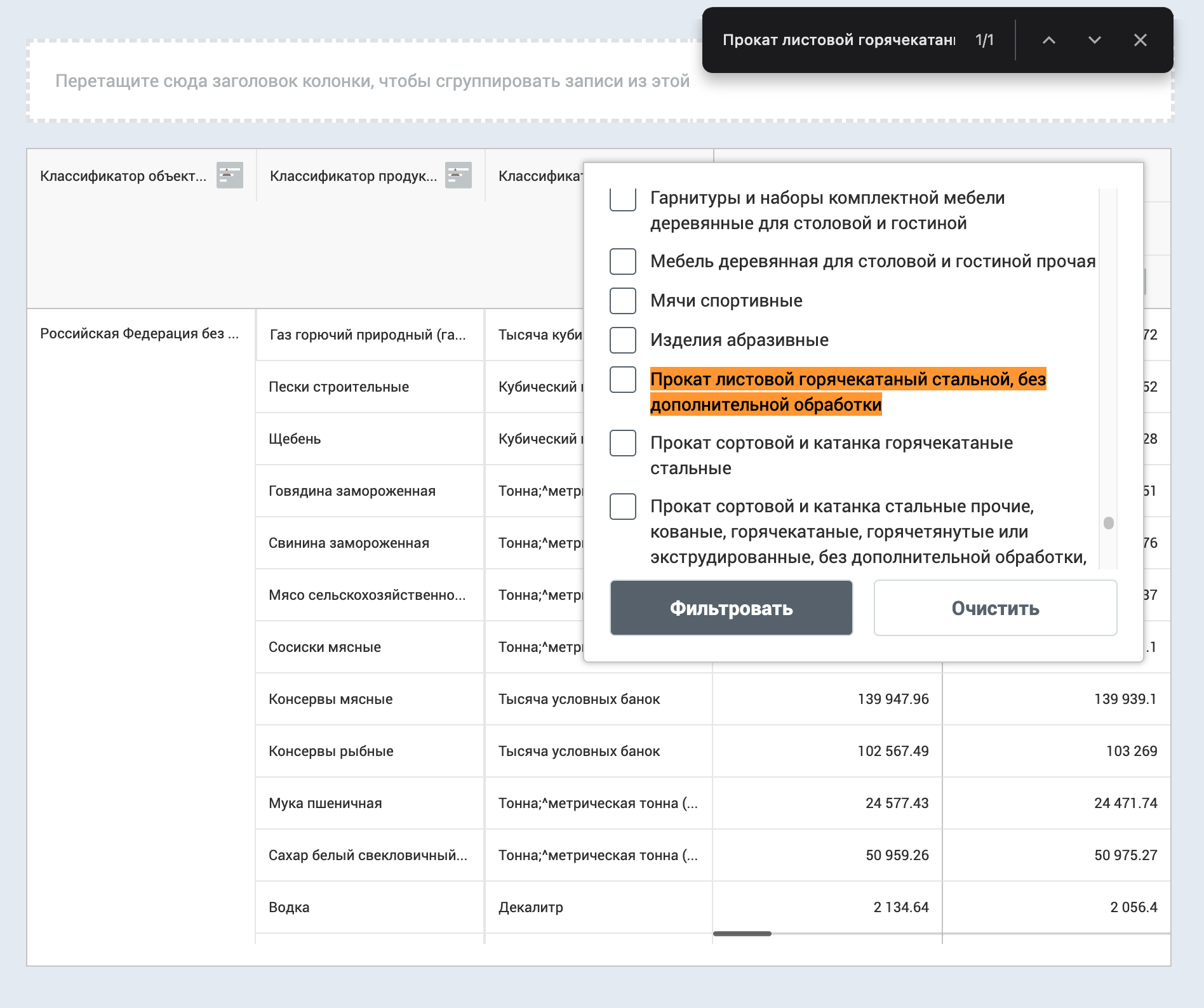Check the Изделия абразивные checkbox
This screenshot has height=1008, width=1204.
click(622, 340)
